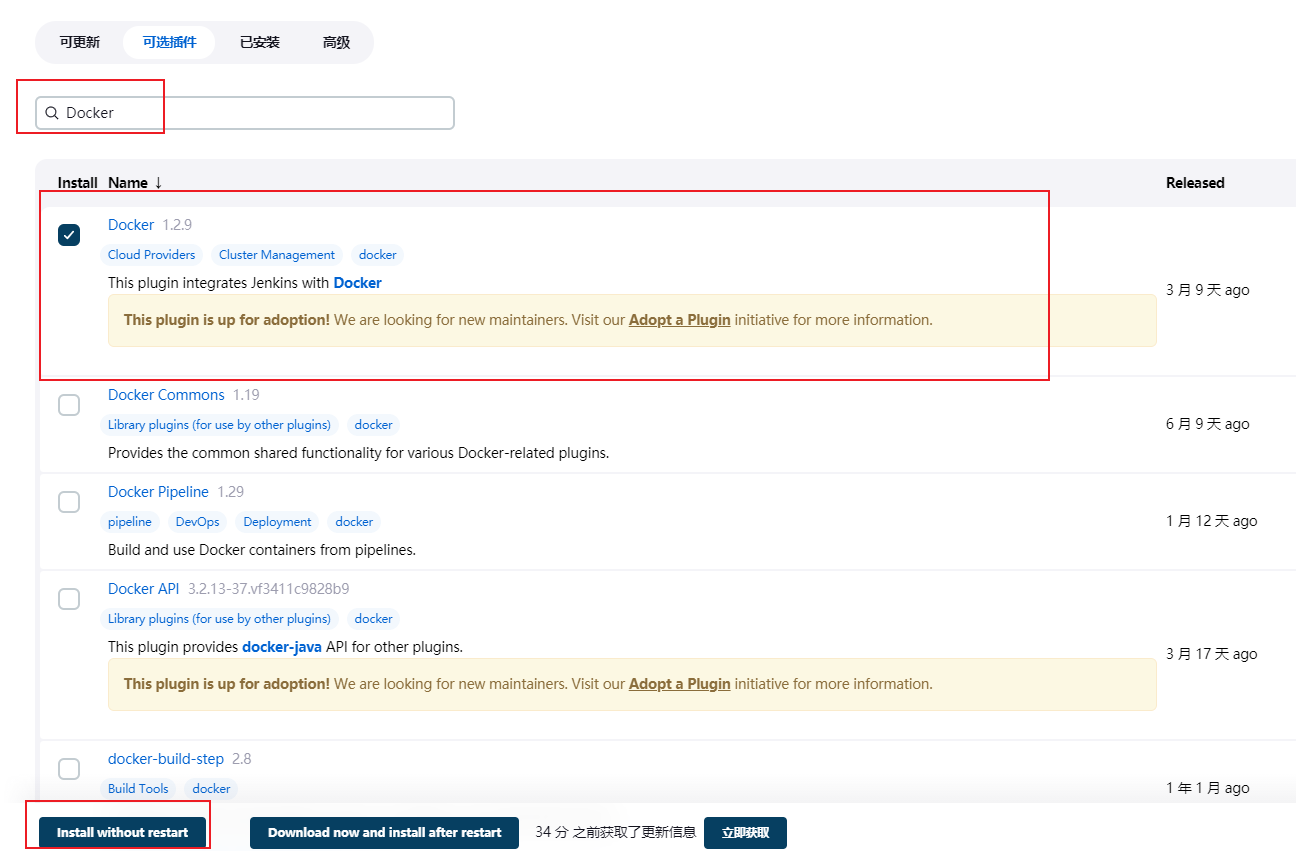1296x851 pixels.
Task: Check the Docker Commons plugin checkbox
Action: (x=69, y=405)
